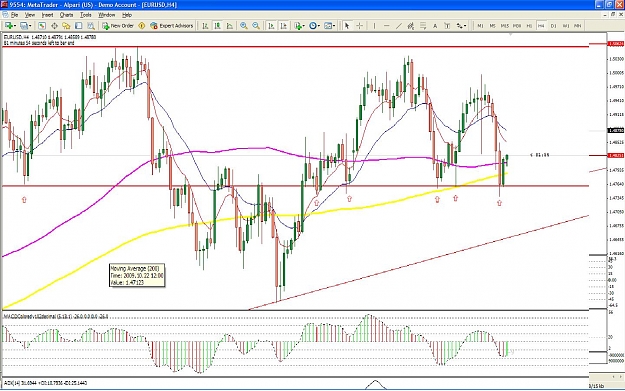
Task: Switch to the M30 timeframe
Action: pos(517,26)
